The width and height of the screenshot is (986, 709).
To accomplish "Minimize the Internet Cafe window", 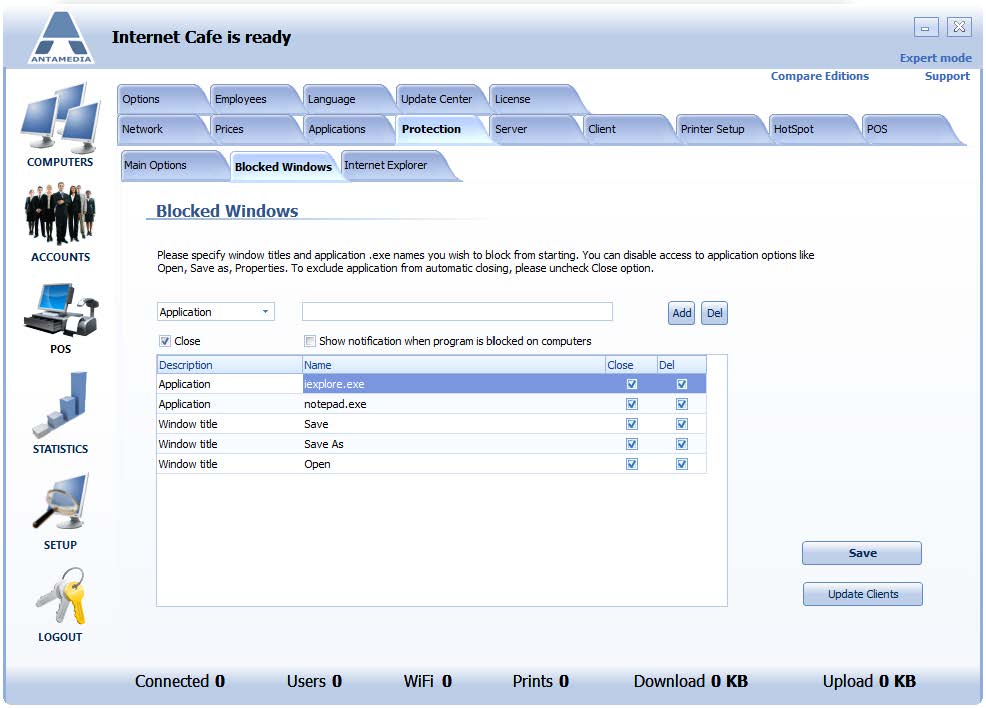I will [926, 27].
